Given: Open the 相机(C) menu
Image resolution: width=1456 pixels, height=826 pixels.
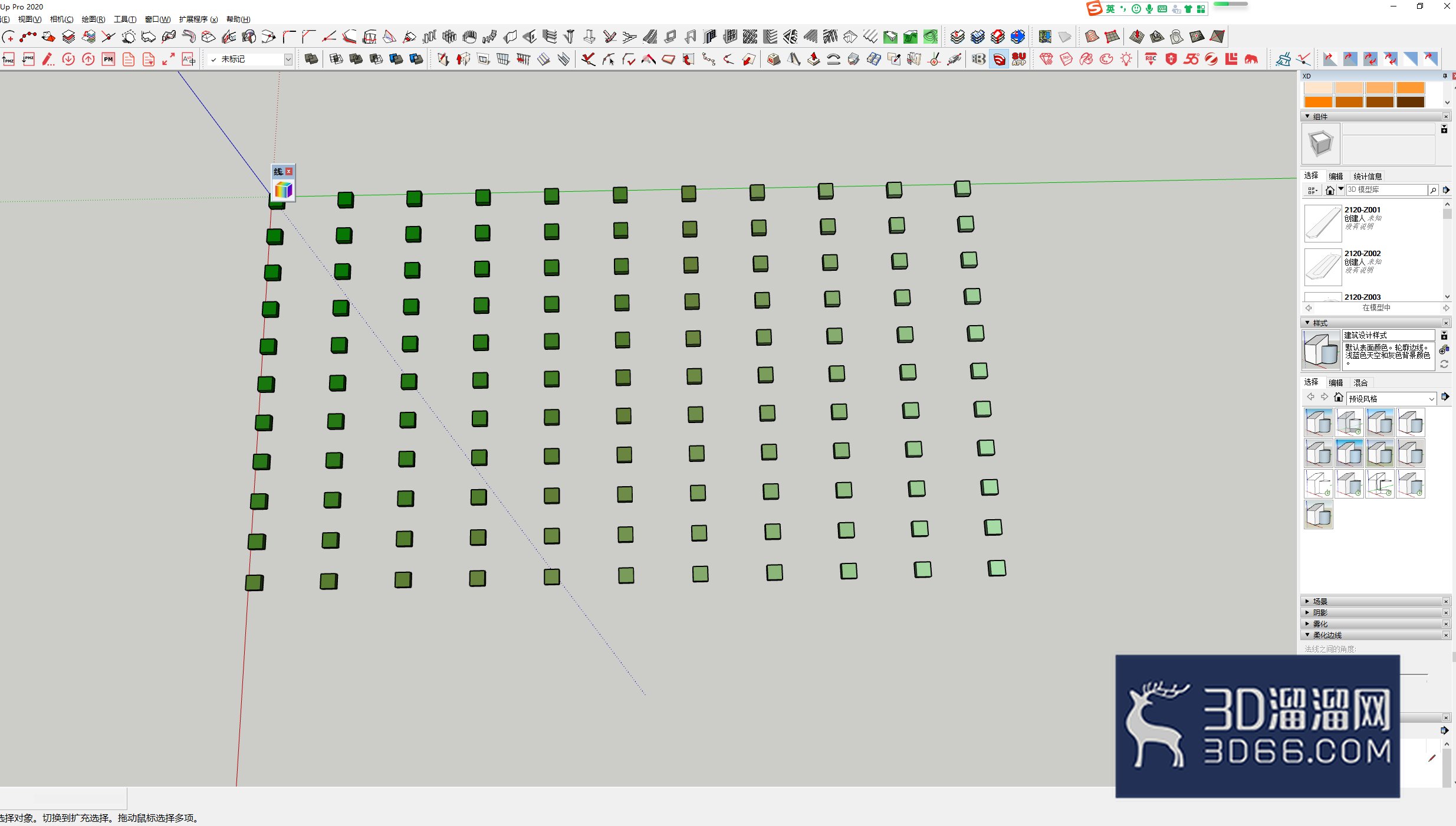Looking at the screenshot, I should [x=62, y=19].
